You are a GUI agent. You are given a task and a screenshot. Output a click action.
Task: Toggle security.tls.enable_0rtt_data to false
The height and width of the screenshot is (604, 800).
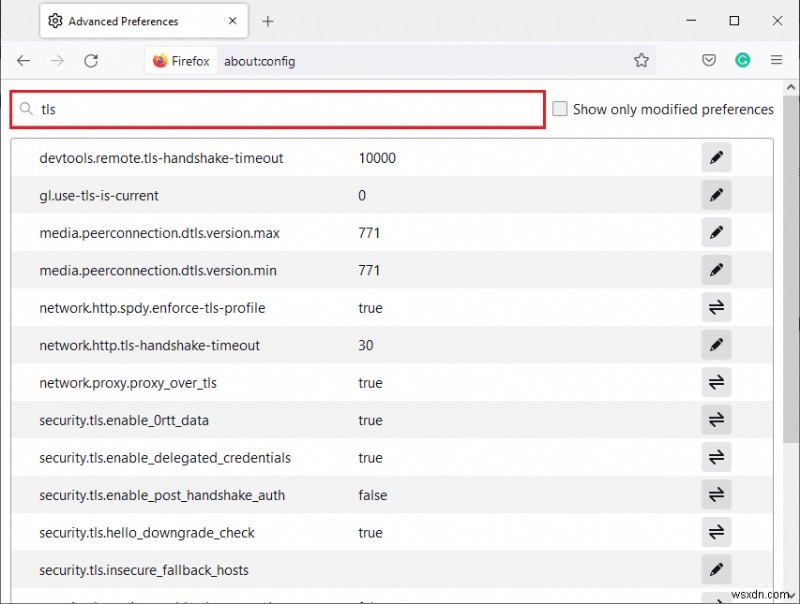[716, 420]
